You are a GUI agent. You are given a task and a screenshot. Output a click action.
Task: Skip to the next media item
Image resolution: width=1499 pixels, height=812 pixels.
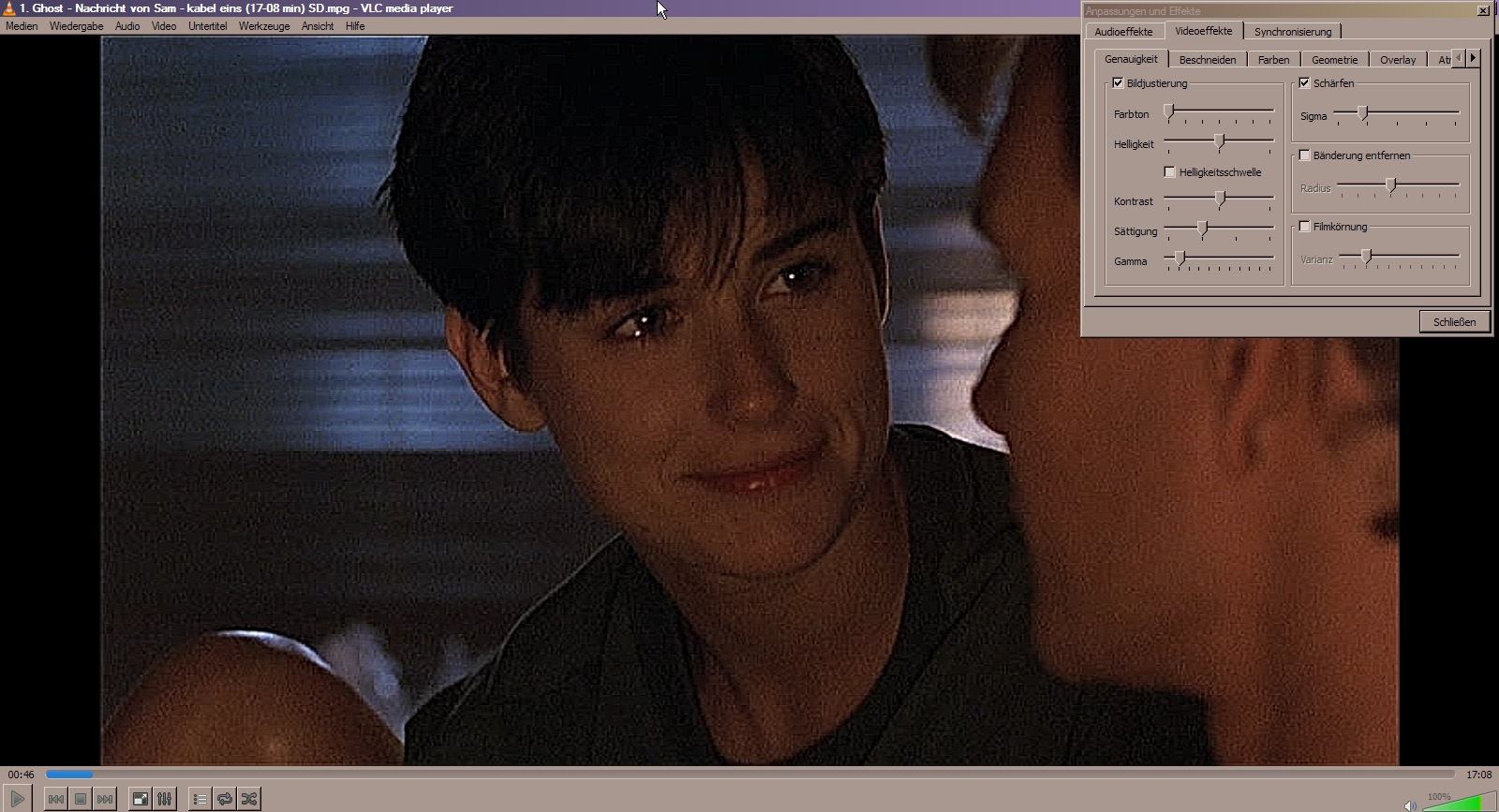point(105,799)
